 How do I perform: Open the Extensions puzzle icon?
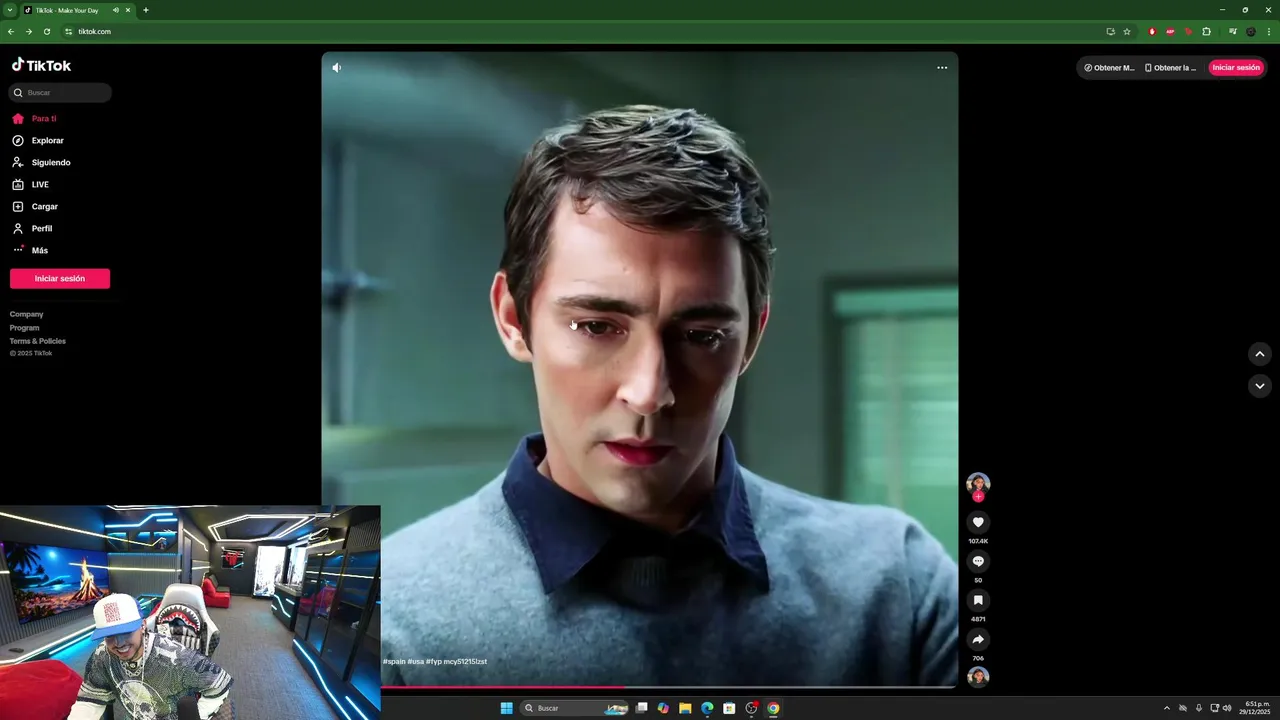pos(1206,32)
